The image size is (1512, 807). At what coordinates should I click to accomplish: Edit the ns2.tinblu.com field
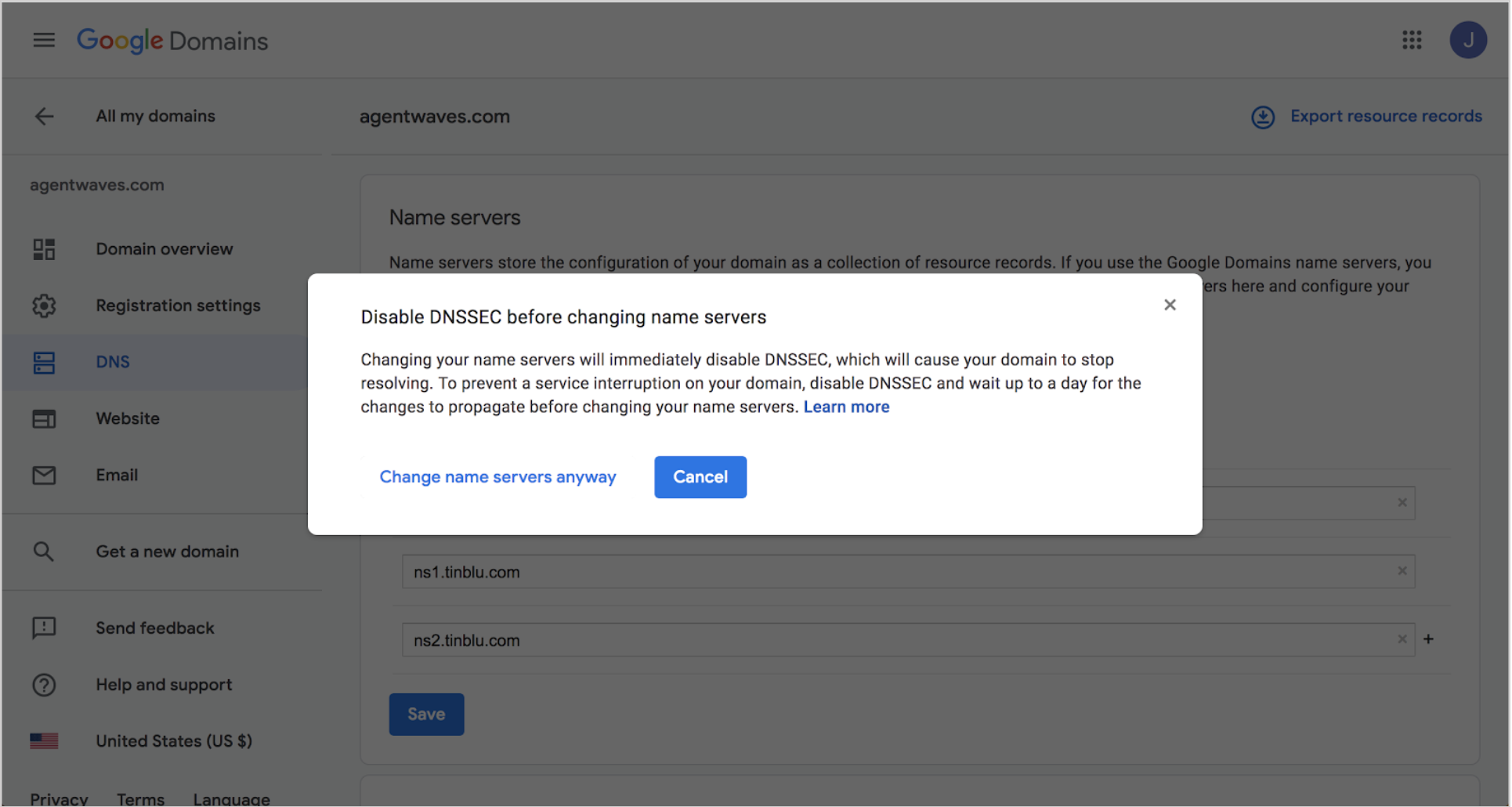click(908, 640)
